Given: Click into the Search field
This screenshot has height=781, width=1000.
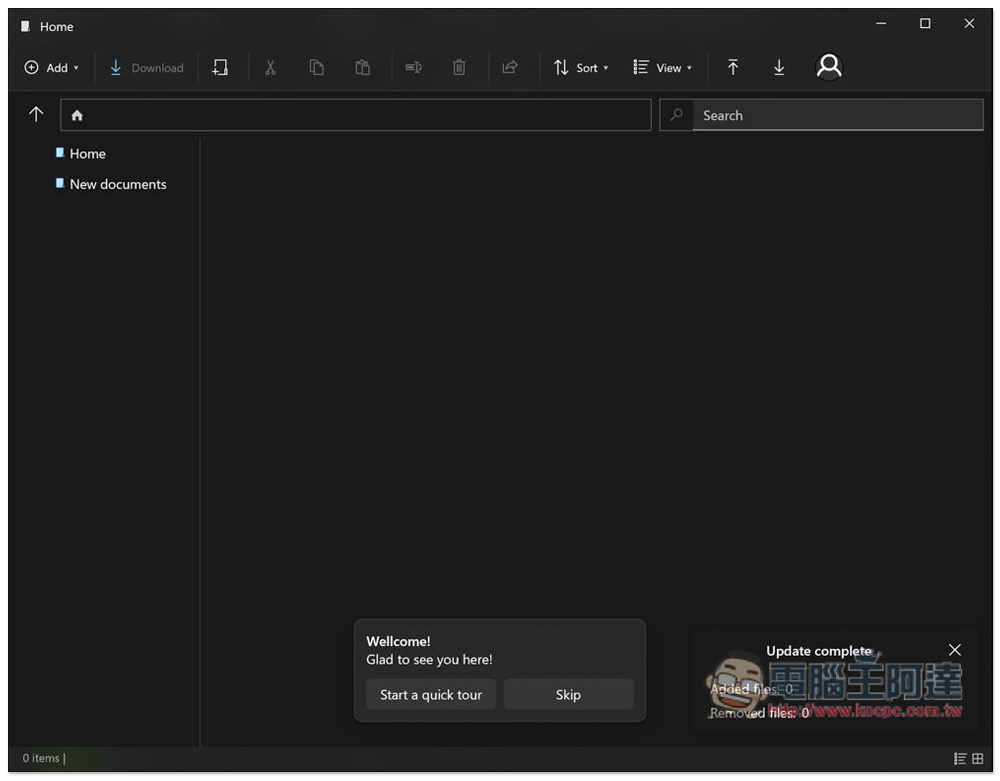Looking at the screenshot, I should tap(836, 116).
